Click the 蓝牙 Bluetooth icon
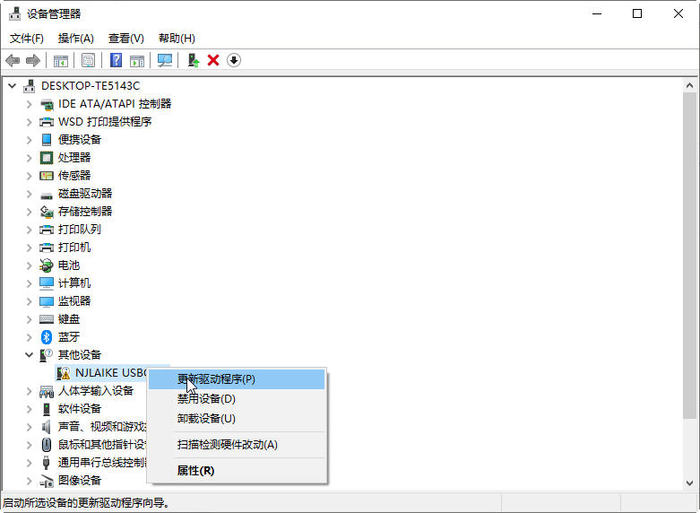 [46, 337]
